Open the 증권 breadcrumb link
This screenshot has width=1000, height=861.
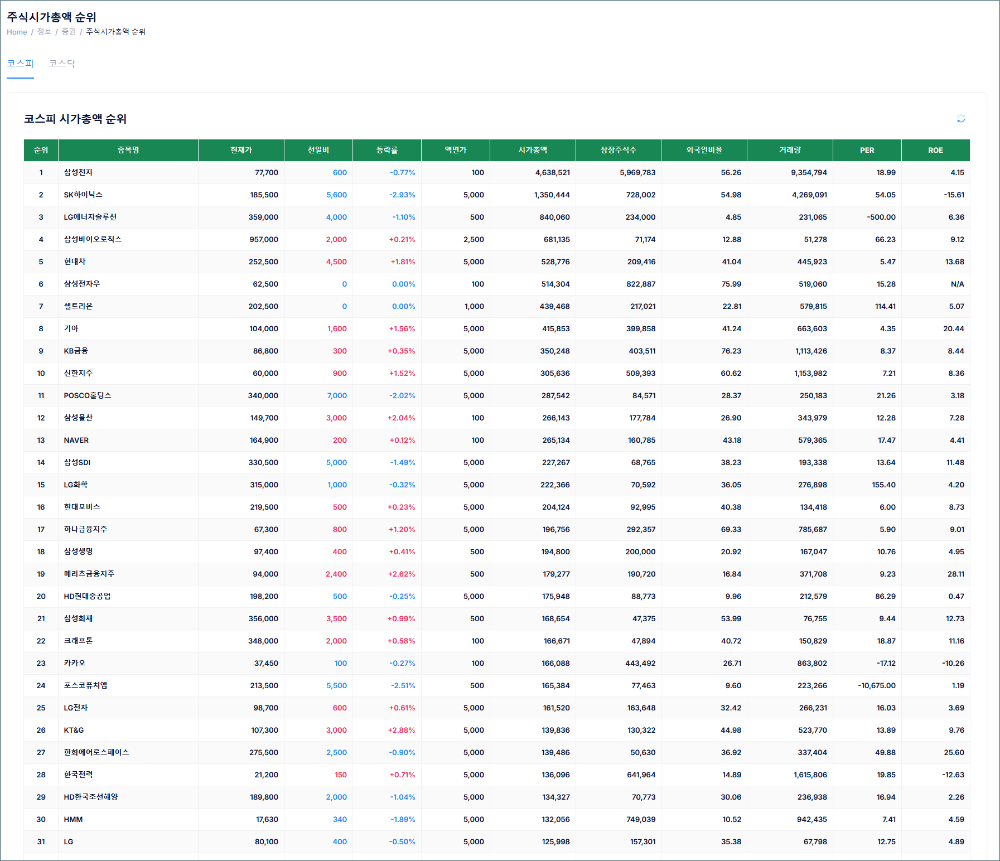68,32
